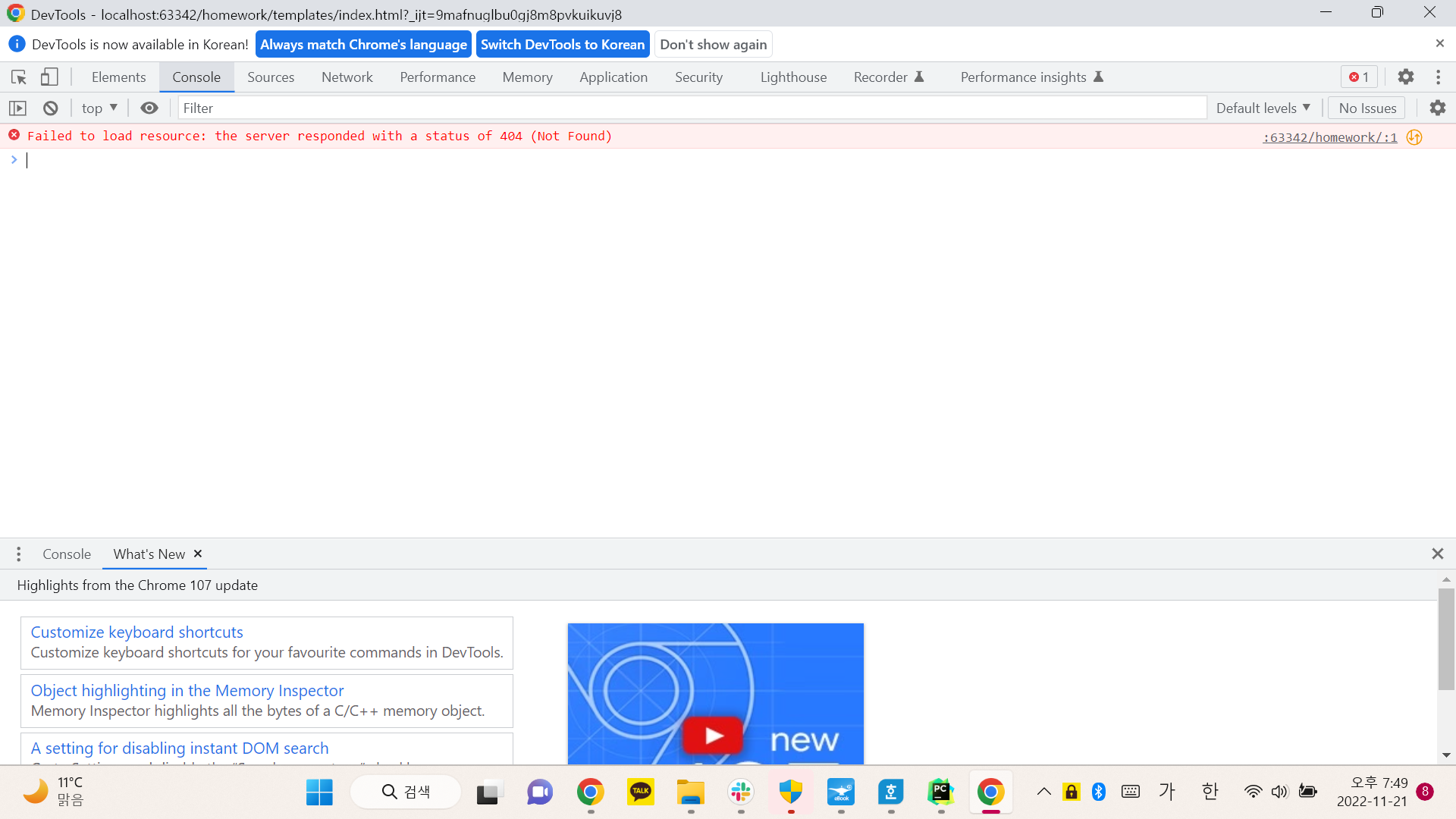Open disabling instant DOM search link
The width and height of the screenshot is (1456, 819).
180,748
